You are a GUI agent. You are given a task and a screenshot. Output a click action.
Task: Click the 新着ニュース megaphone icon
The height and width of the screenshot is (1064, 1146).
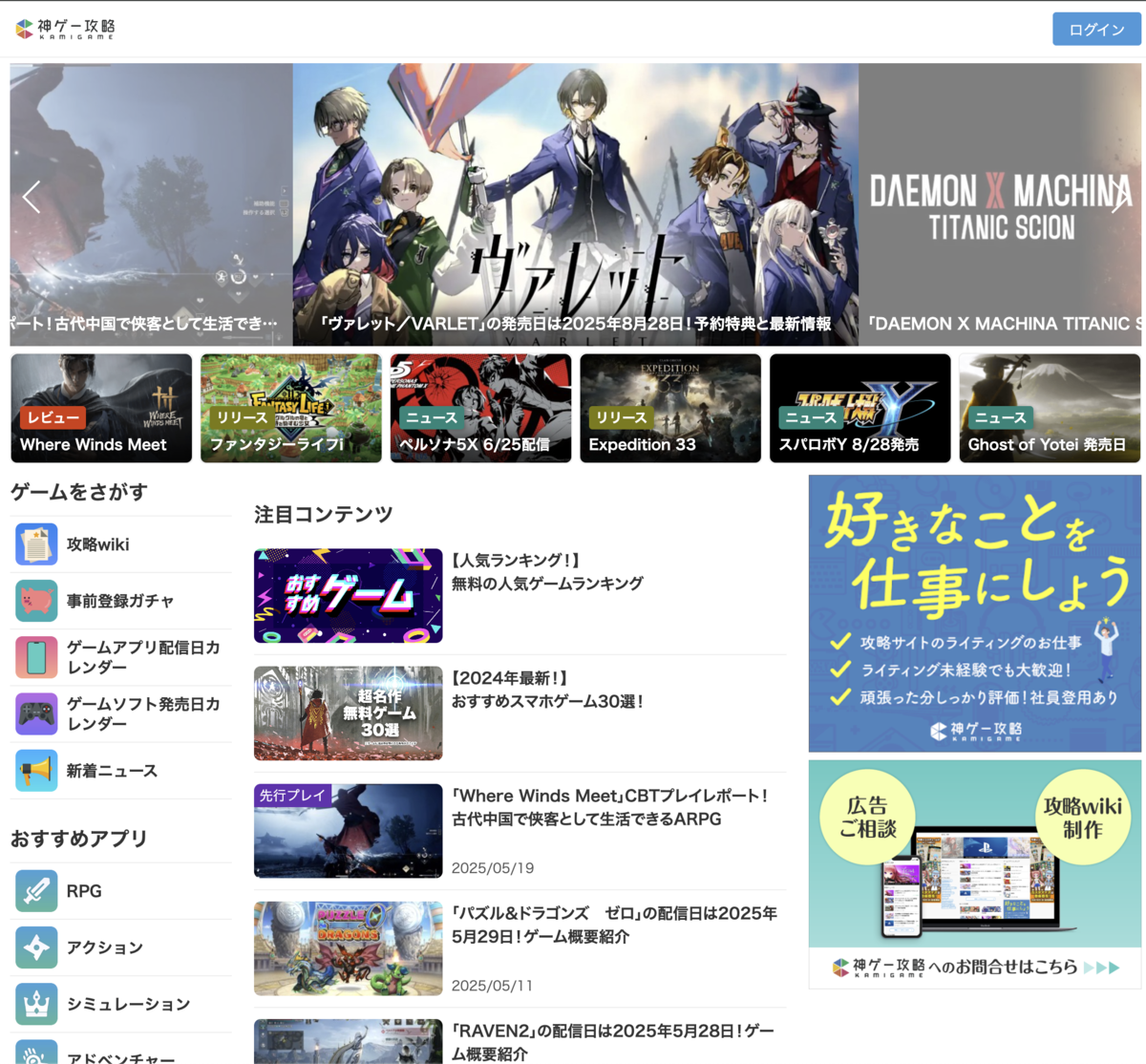click(x=36, y=771)
